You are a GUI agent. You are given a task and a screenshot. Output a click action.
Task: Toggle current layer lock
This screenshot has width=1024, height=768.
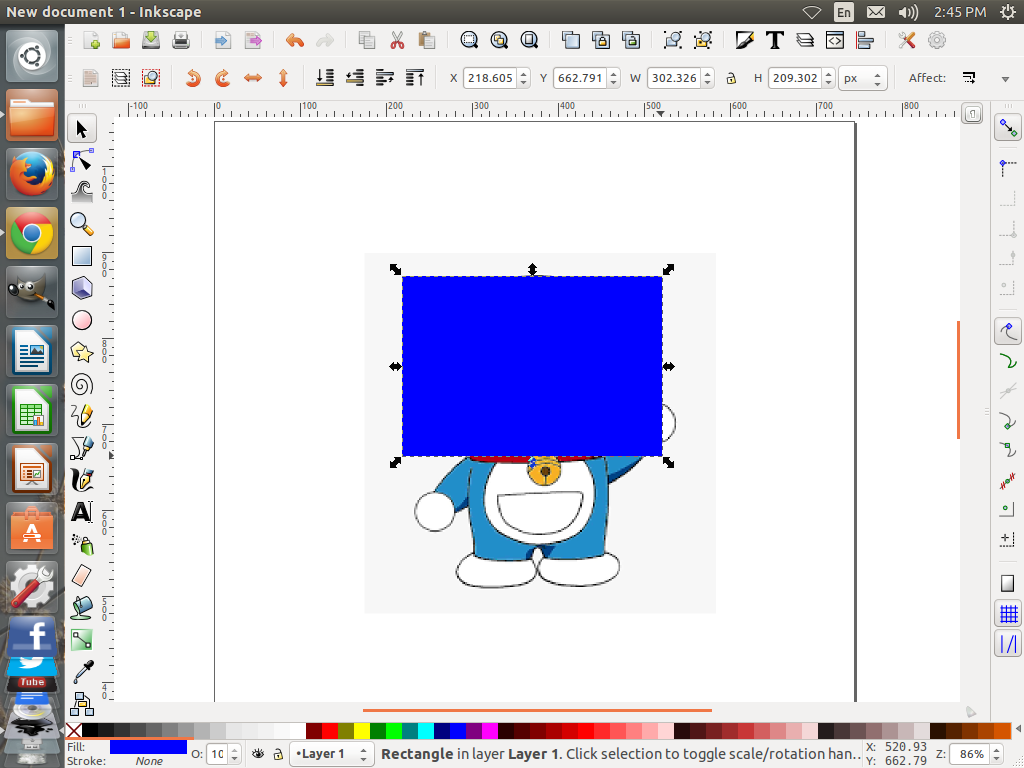coord(278,754)
